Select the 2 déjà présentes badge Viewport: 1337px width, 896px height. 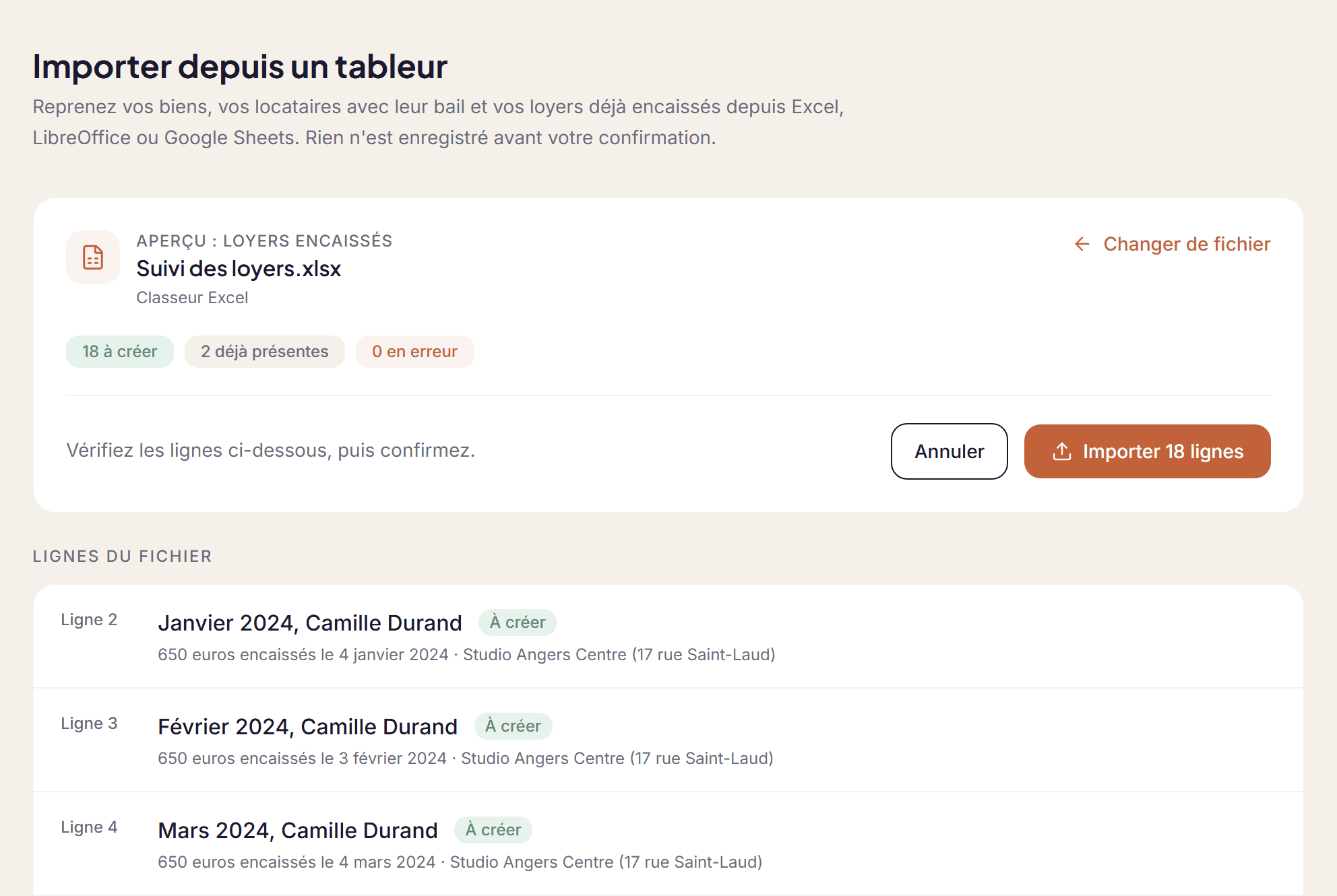point(265,352)
